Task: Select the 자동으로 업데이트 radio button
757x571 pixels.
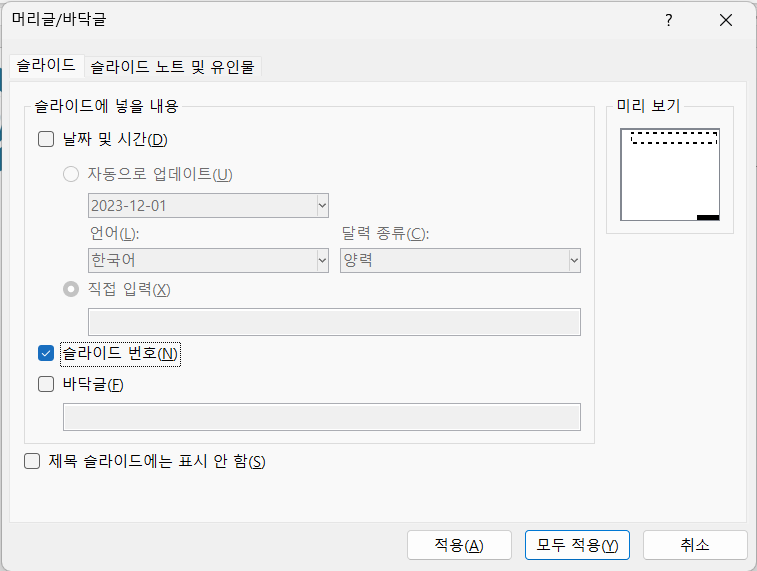Action: (71, 174)
